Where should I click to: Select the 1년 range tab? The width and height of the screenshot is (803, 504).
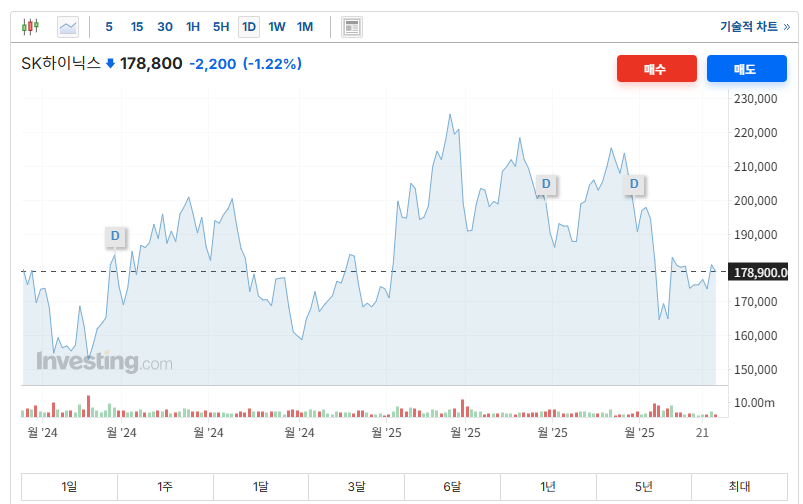click(x=548, y=487)
